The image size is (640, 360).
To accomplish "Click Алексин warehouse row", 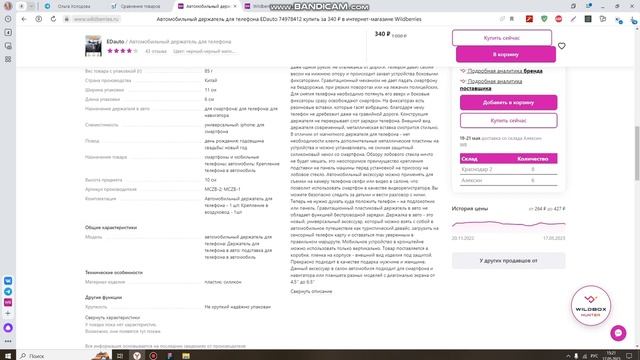I will click(508, 180).
